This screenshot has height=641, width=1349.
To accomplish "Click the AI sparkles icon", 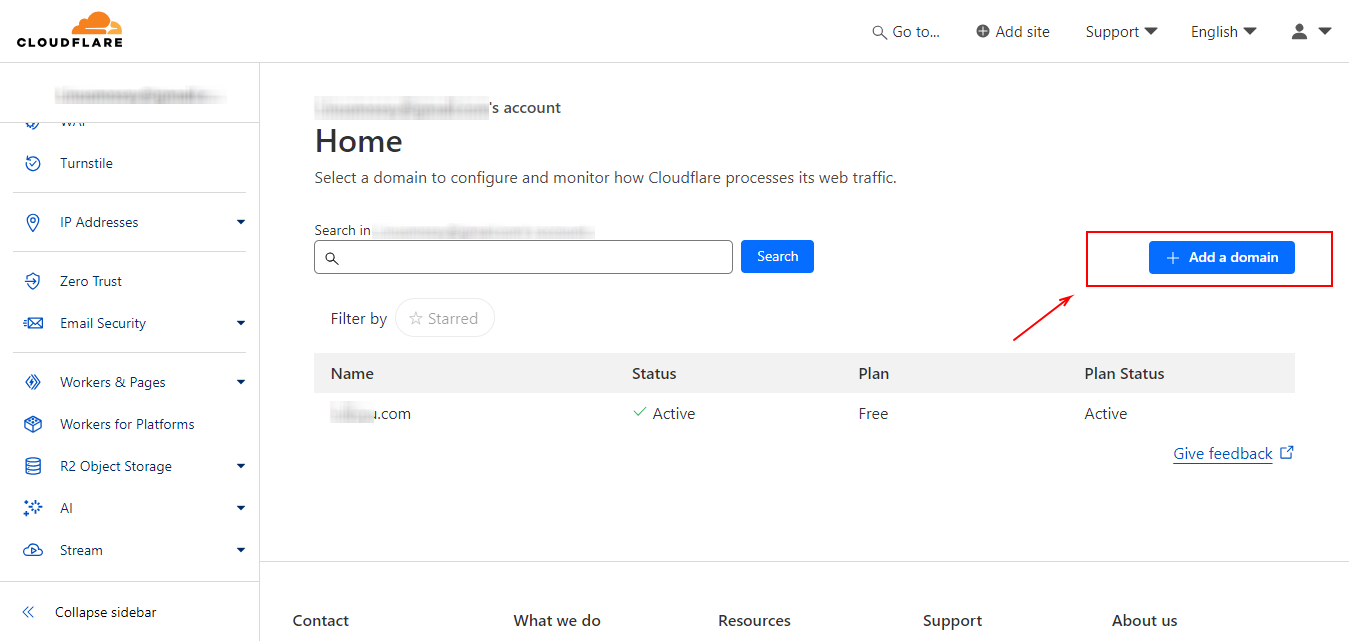I will click(33, 508).
